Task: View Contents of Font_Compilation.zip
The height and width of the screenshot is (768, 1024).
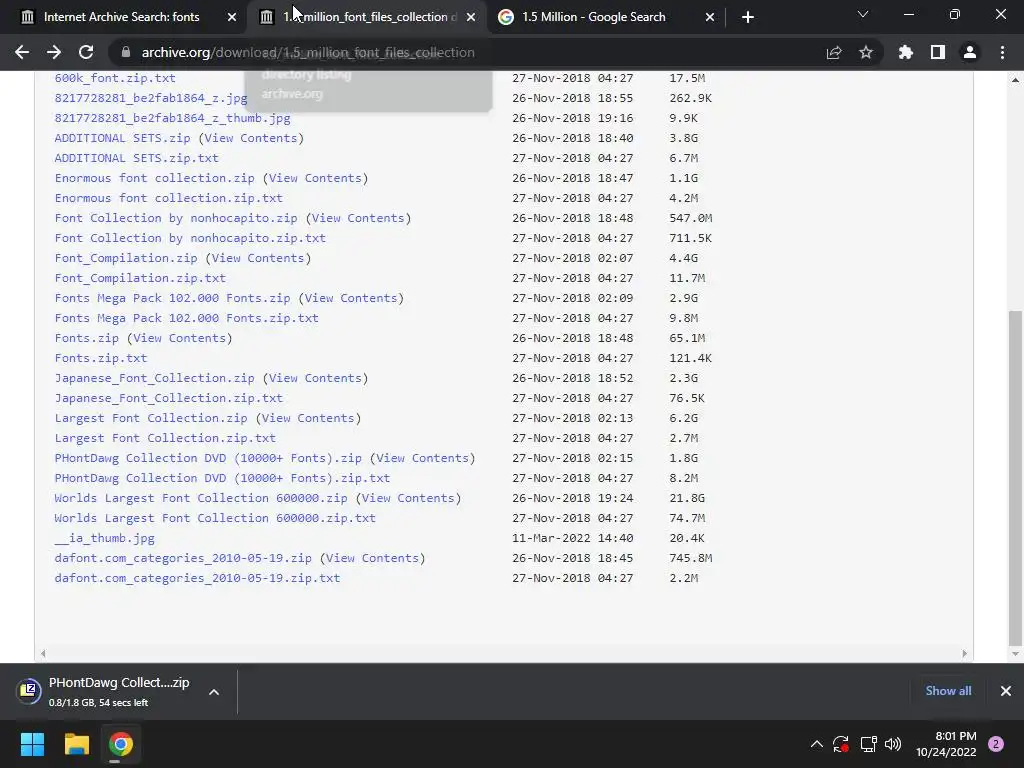Action: tap(258, 258)
